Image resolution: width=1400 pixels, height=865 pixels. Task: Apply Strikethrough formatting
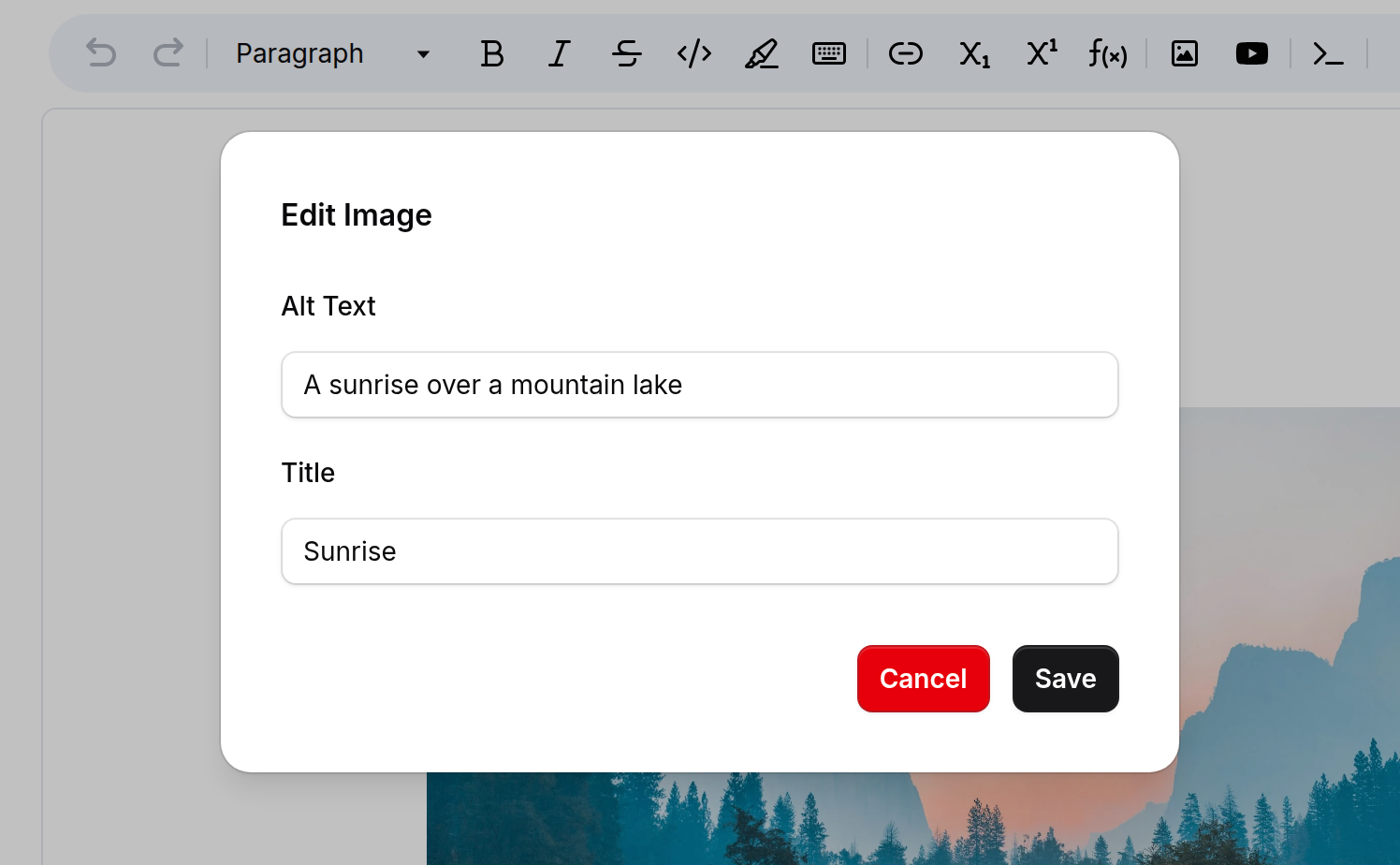[627, 53]
